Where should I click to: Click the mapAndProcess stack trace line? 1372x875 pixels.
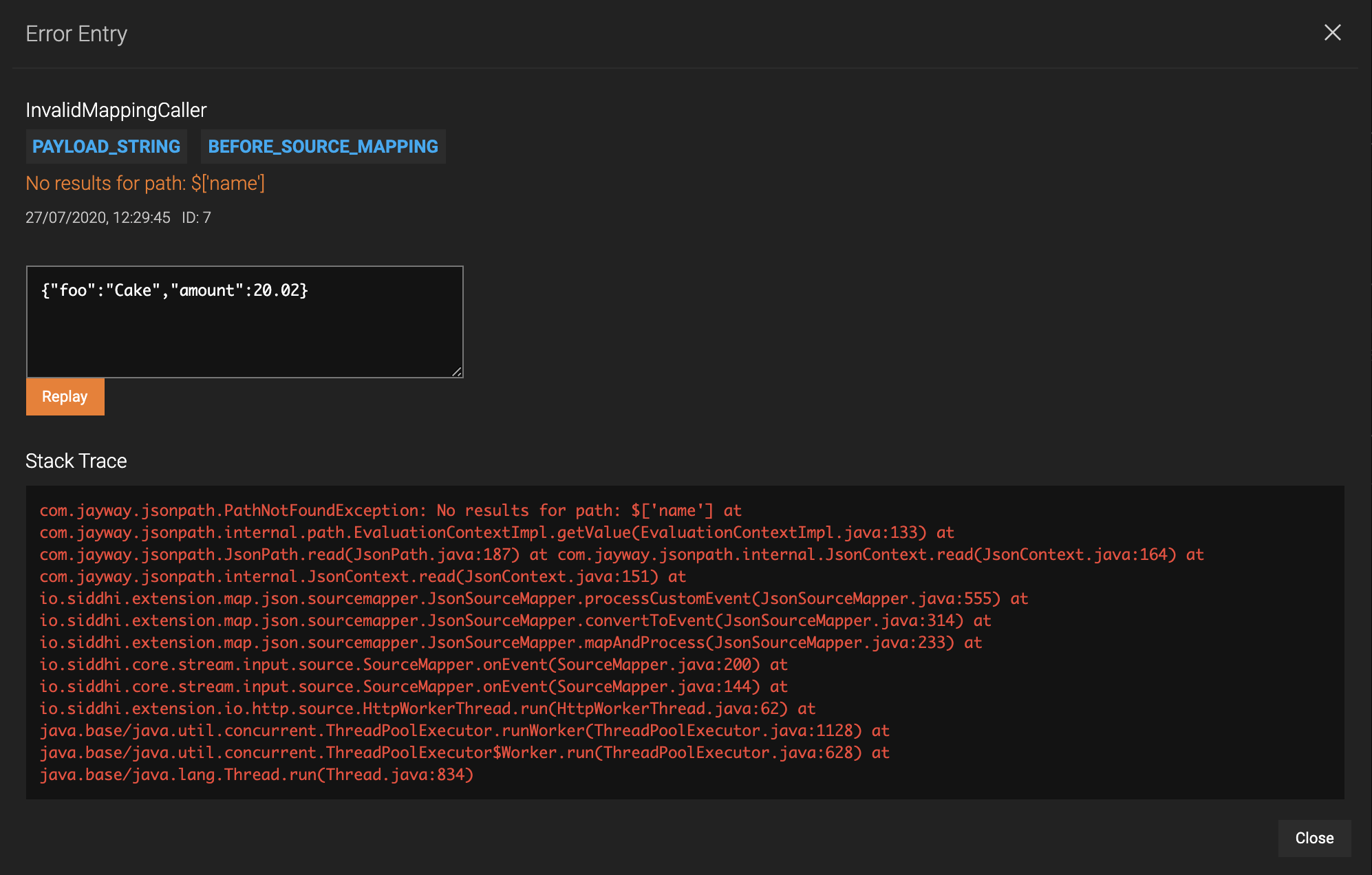pyautogui.click(x=511, y=642)
